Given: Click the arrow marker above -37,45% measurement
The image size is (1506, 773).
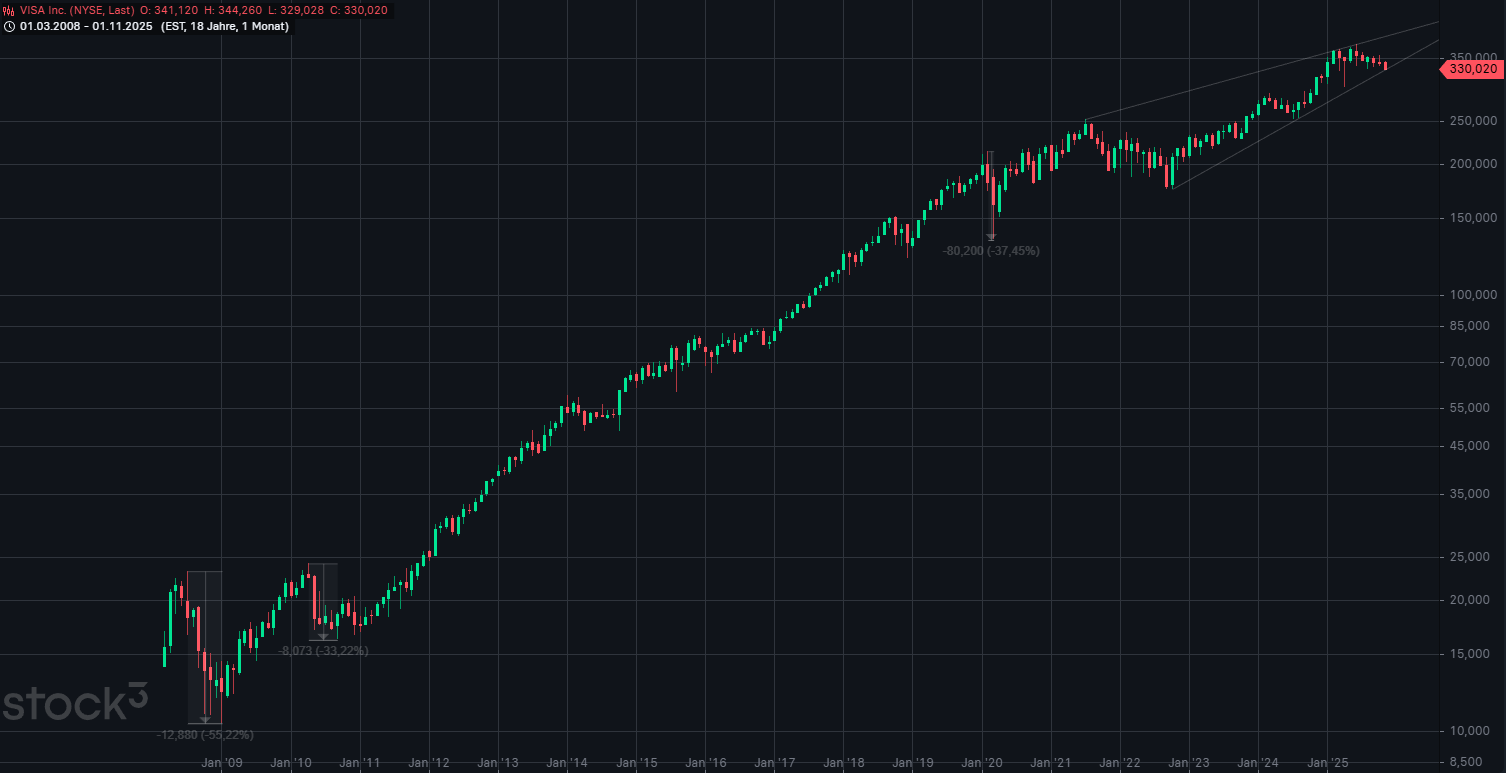Looking at the screenshot, I should click(991, 236).
